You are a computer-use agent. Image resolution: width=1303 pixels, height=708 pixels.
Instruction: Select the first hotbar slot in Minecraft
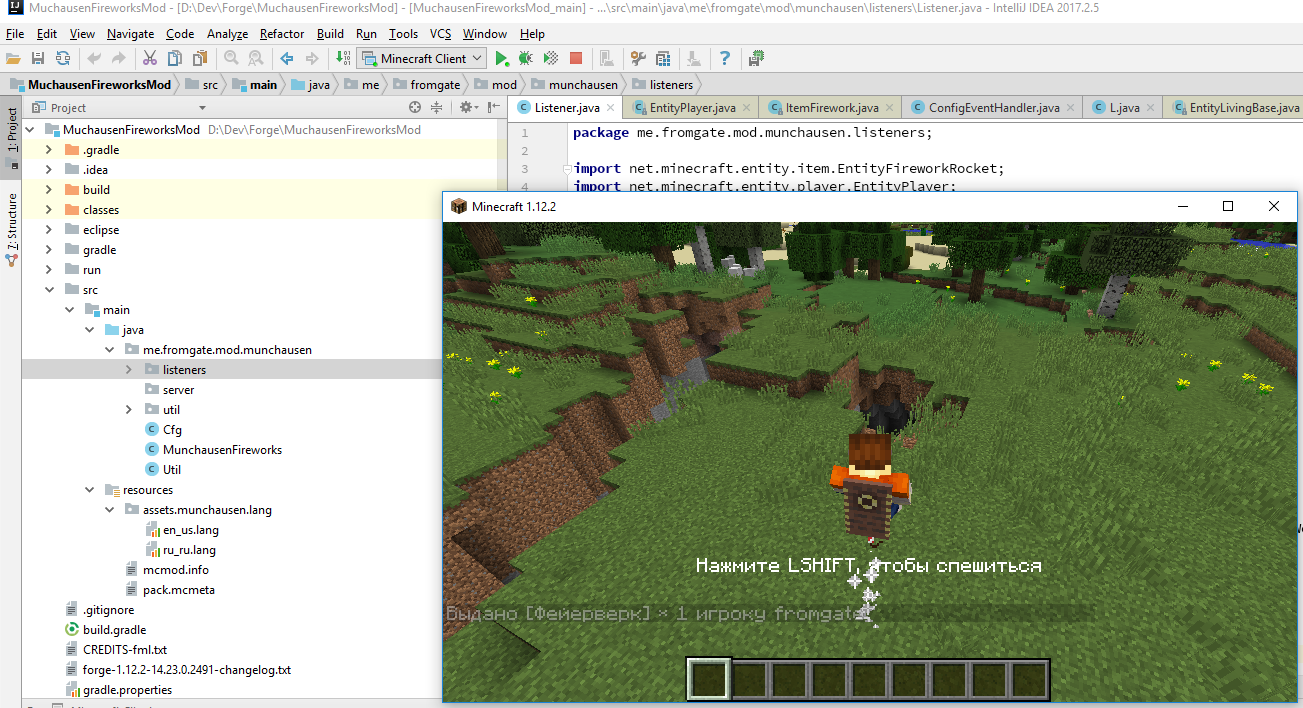(x=709, y=680)
